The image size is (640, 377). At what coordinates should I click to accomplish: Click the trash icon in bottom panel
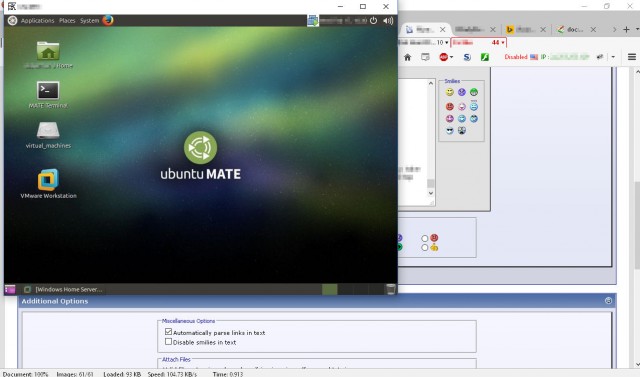[x=391, y=289]
